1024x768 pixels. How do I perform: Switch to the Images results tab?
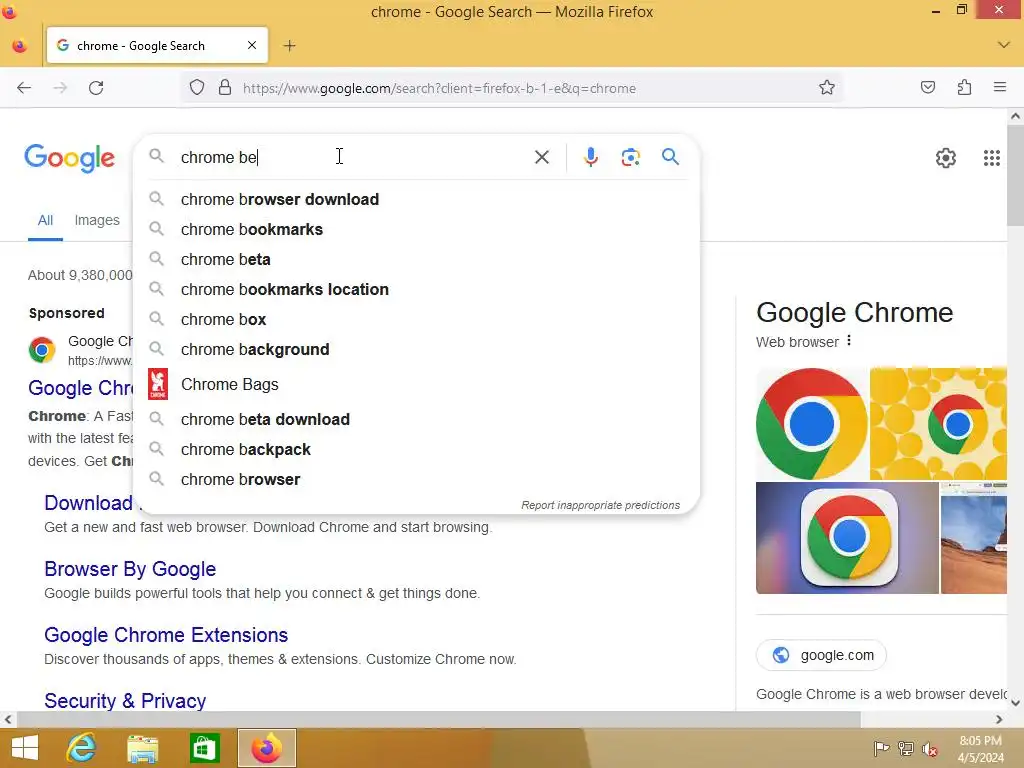point(97,221)
